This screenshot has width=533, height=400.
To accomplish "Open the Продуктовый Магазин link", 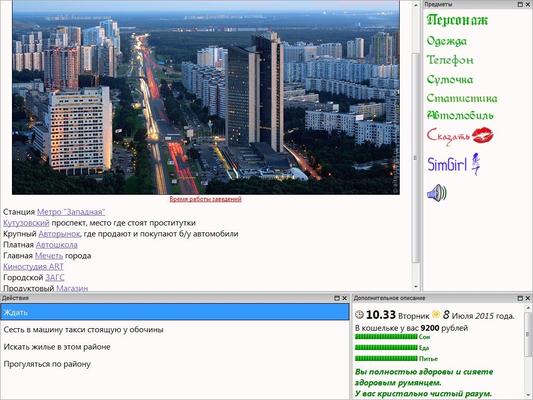I will (x=72, y=288).
